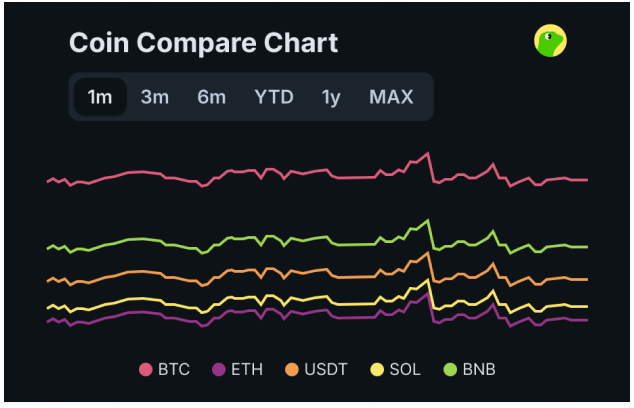Click the purple ETH legend dot
The height and width of the screenshot is (408, 634).
coord(218,370)
